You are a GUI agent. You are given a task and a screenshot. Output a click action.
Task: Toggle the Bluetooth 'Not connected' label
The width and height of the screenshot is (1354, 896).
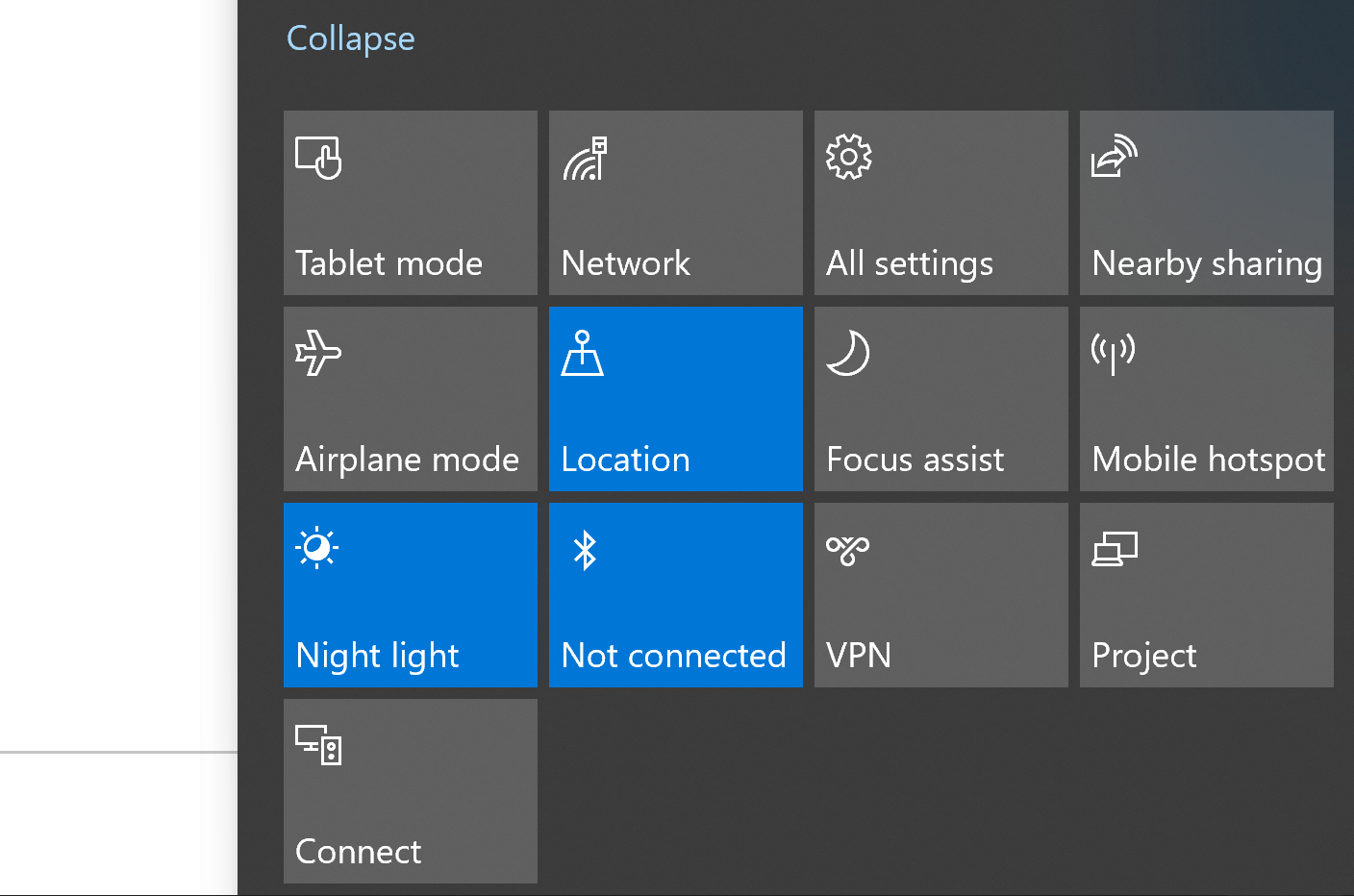673,656
